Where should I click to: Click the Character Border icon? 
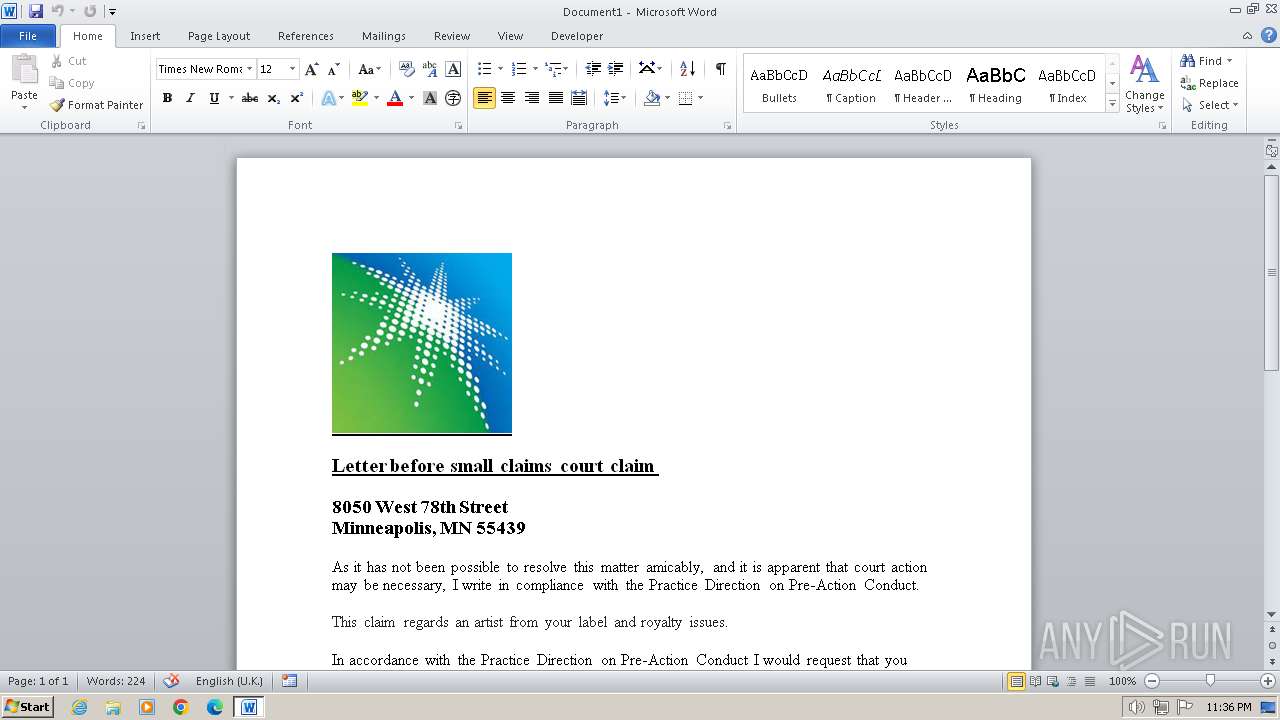point(453,69)
